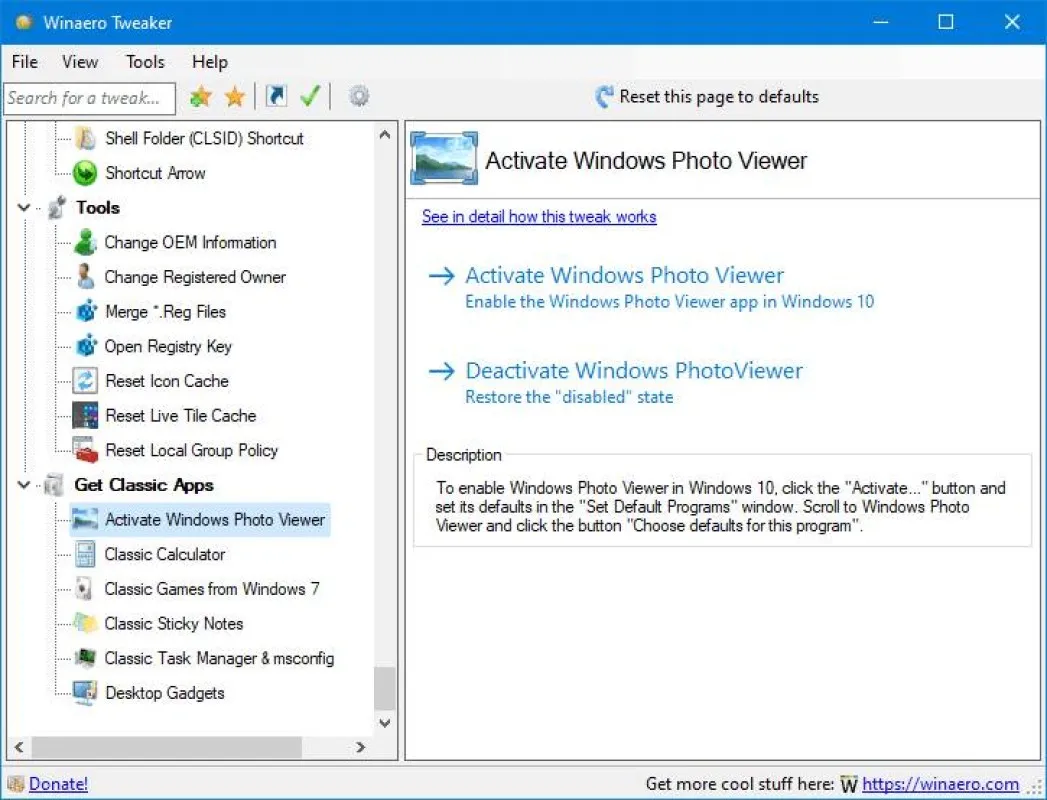Open the Donate! link
Screen dimensions: 1047x800
(x=58, y=784)
